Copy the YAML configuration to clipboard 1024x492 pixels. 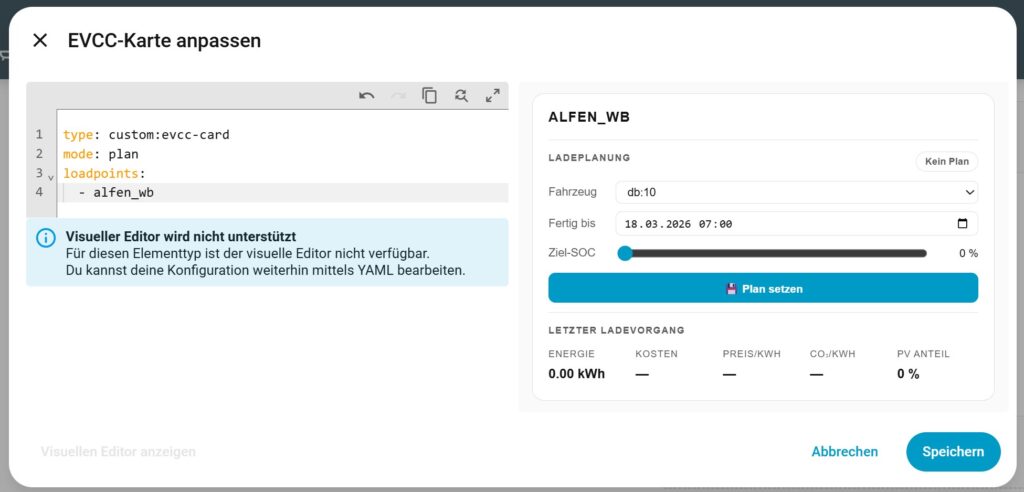pyautogui.click(x=429, y=96)
